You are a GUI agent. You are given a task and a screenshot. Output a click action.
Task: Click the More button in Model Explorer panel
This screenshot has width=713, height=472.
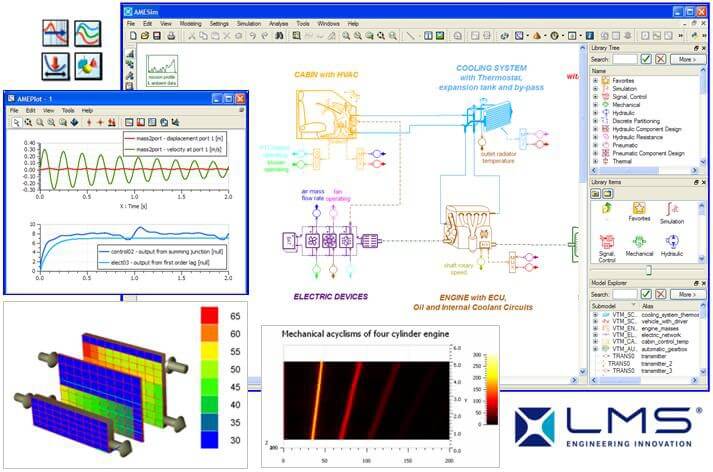click(684, 294)
